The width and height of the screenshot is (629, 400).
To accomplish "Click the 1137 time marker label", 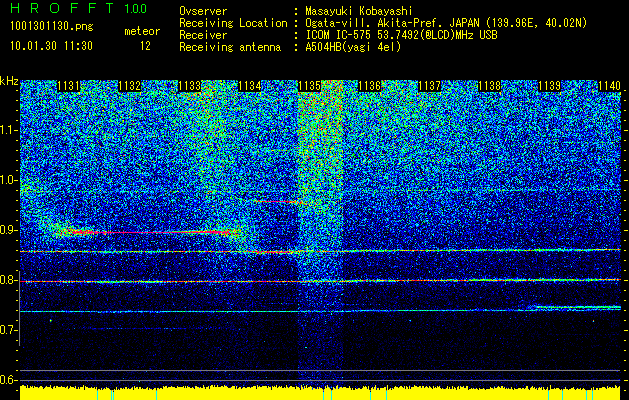I will pos(429,86).
